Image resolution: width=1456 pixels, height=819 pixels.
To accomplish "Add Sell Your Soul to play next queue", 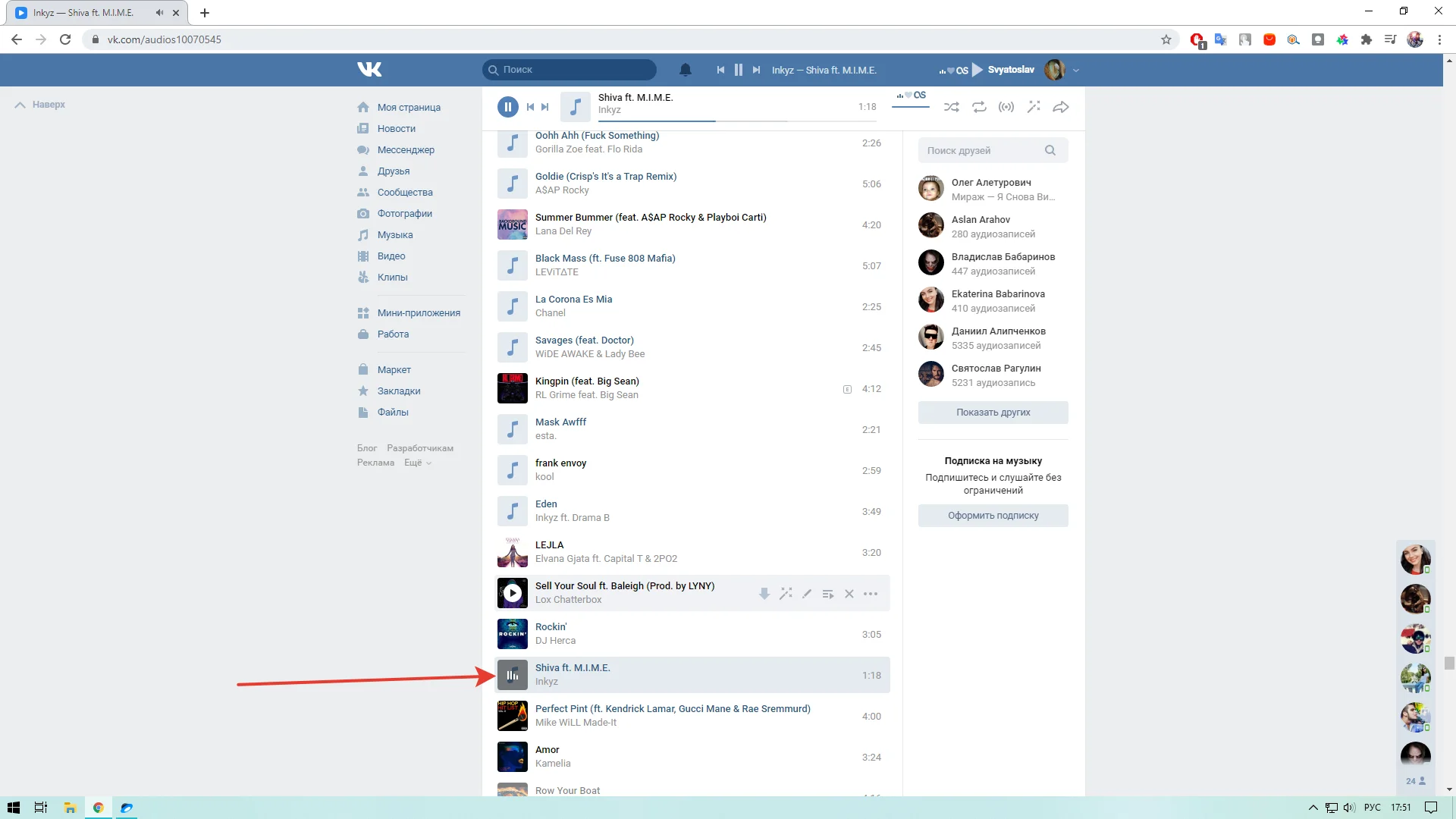I will coord(828,594).
